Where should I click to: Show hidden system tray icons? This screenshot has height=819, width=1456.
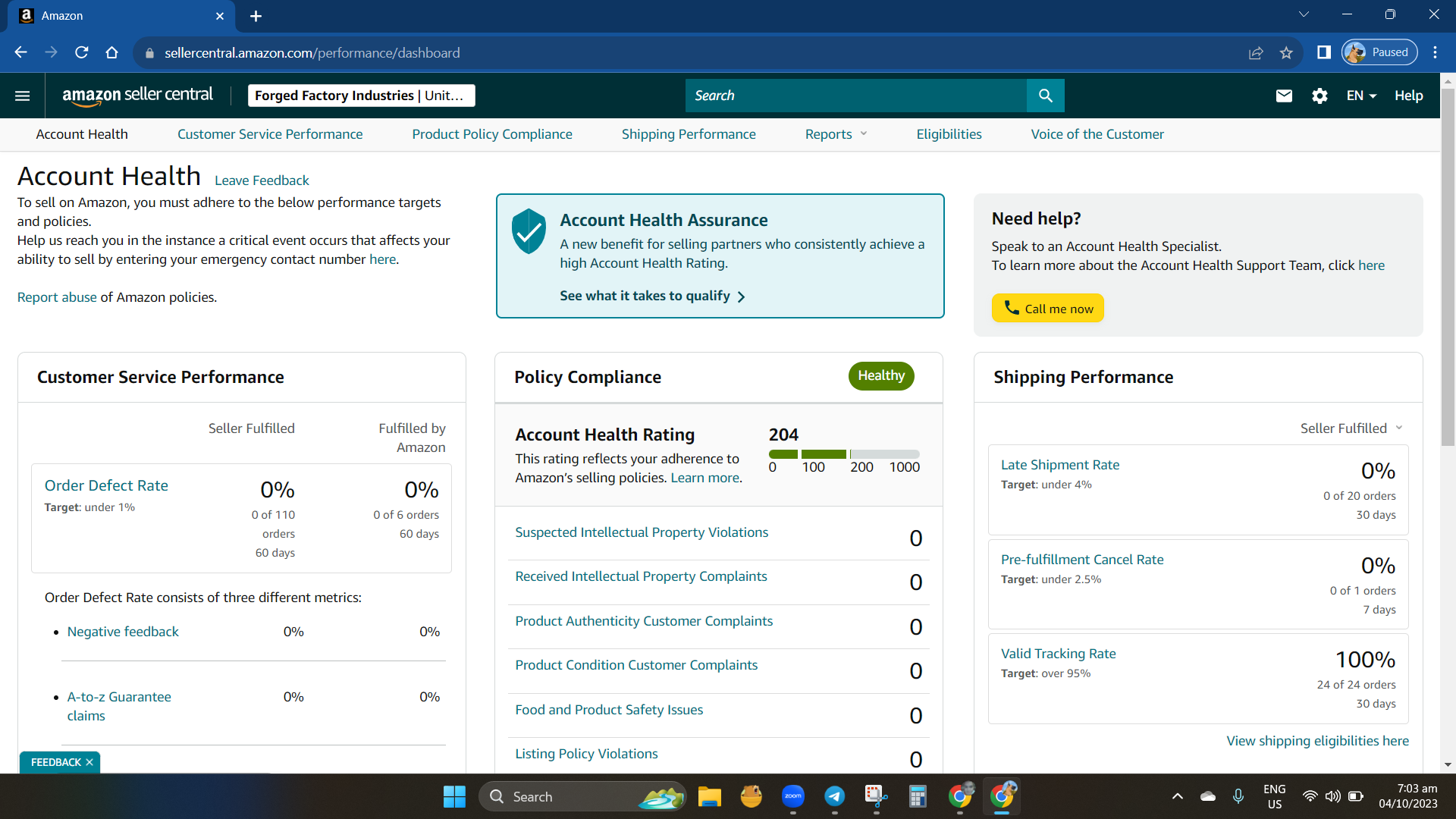1177,796
